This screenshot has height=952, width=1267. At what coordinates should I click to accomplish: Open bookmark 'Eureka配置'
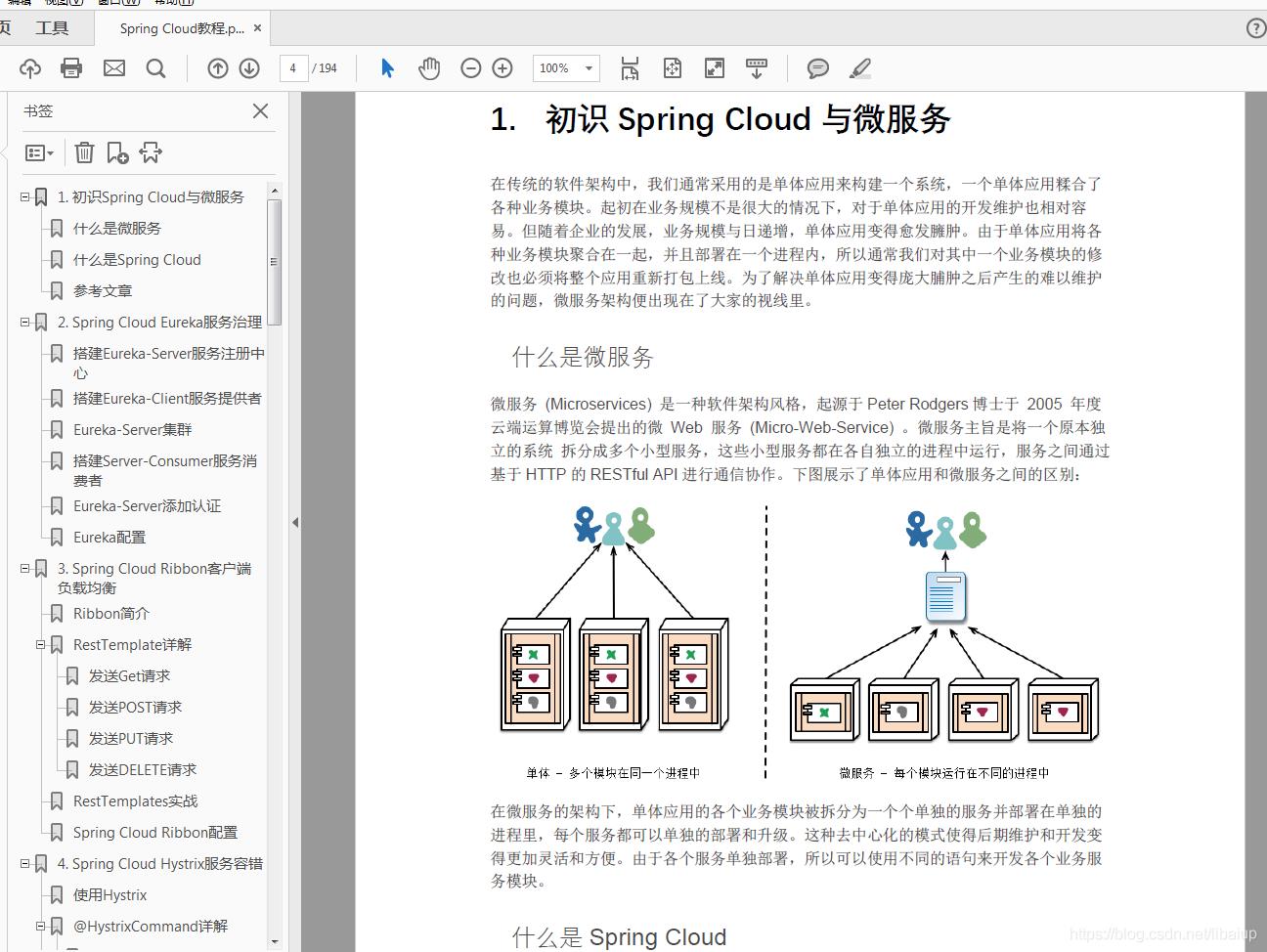click(x=109, y=537)
